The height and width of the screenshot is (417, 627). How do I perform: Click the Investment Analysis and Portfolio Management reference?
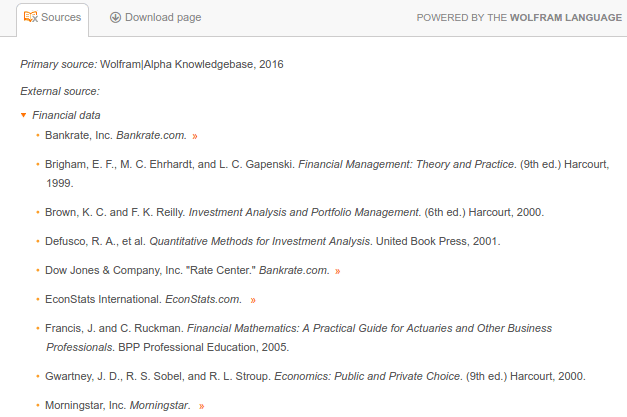(x=304, y=213)
